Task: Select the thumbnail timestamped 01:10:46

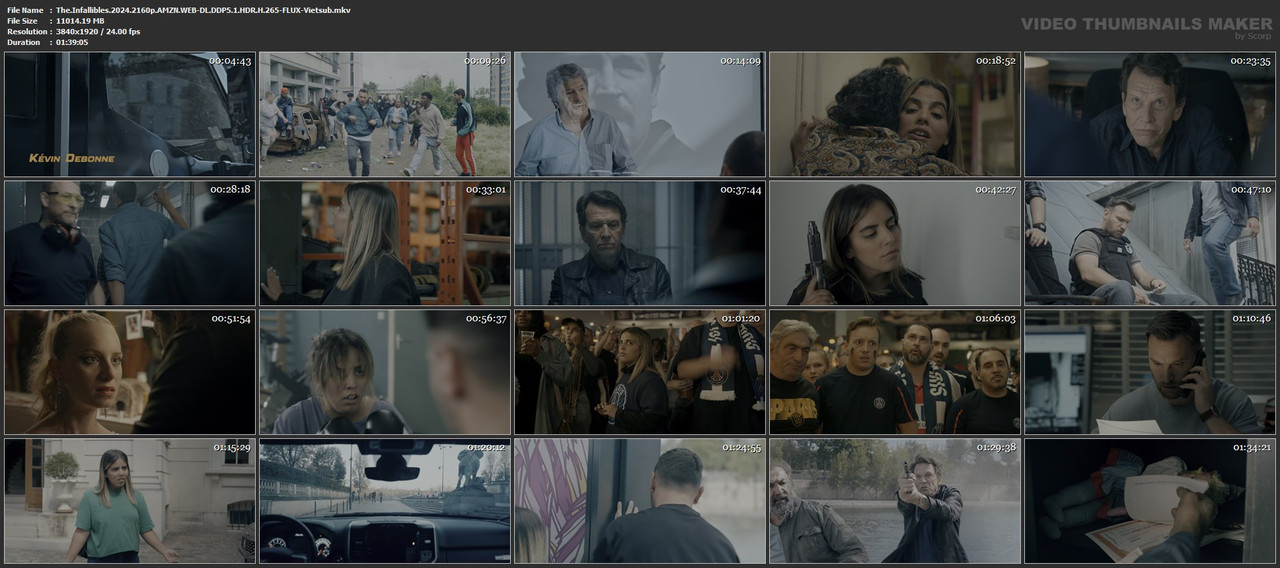Action: click(1150, 372)
